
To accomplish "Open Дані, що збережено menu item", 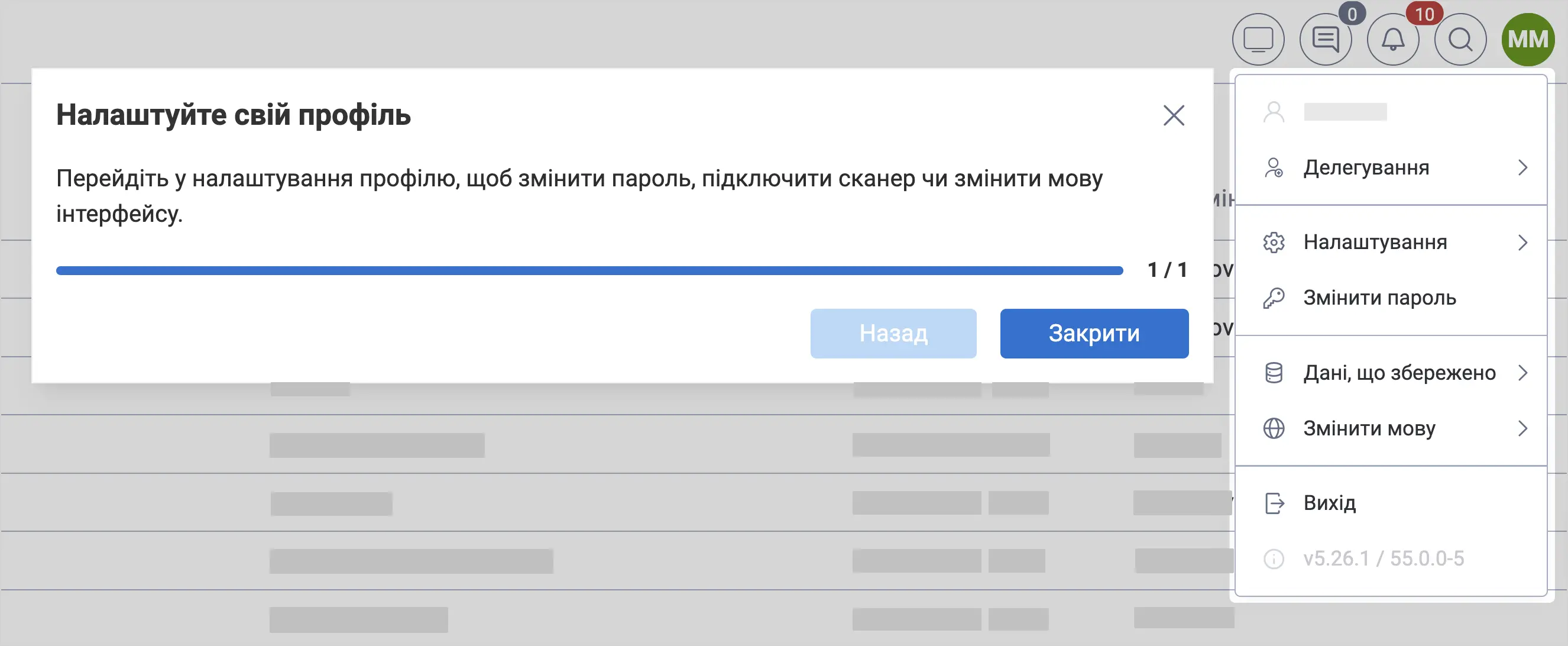I will (x=1391, y=373).
